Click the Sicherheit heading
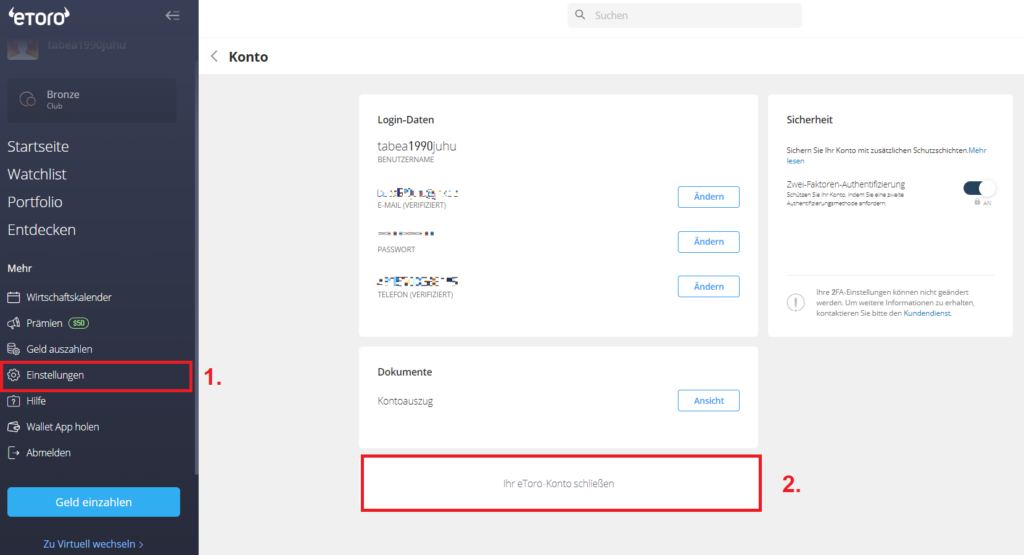The image size is (1024, 555). 809,119
